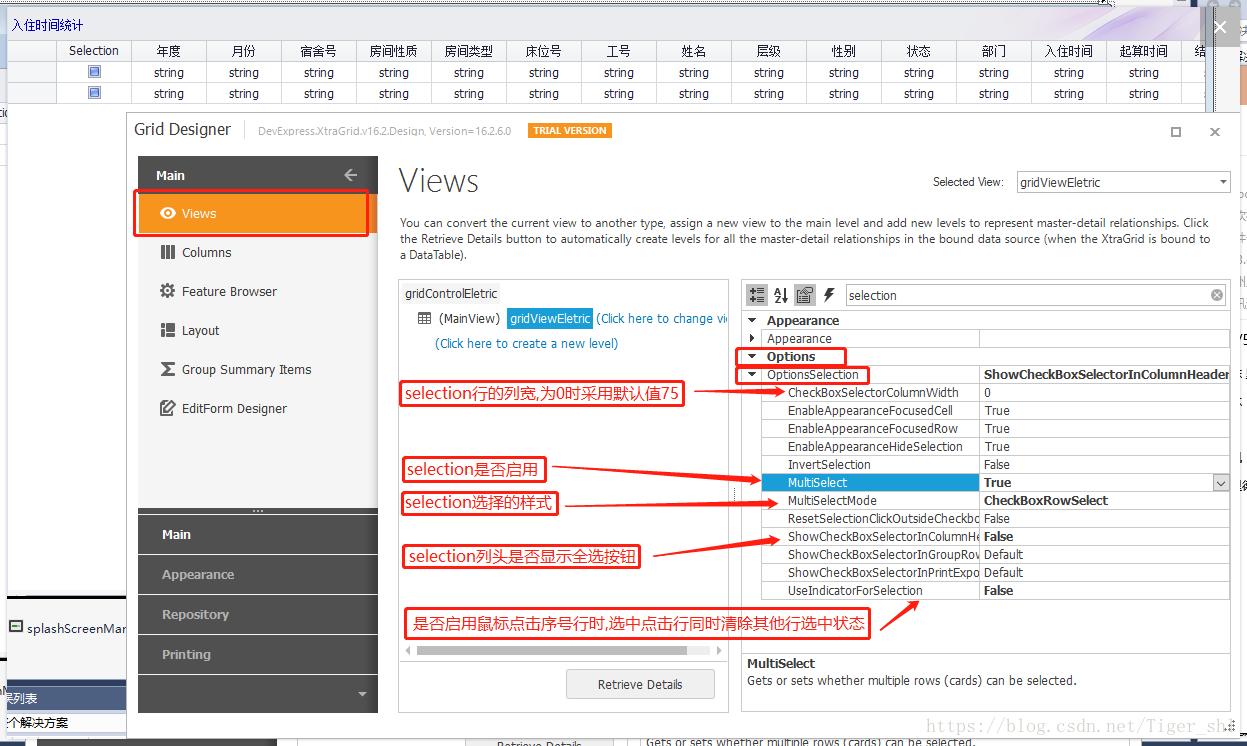1247x746 pixels.
Task: Expand navigation overflow chevron at sidebar bottom
Action: click(362, 694)
